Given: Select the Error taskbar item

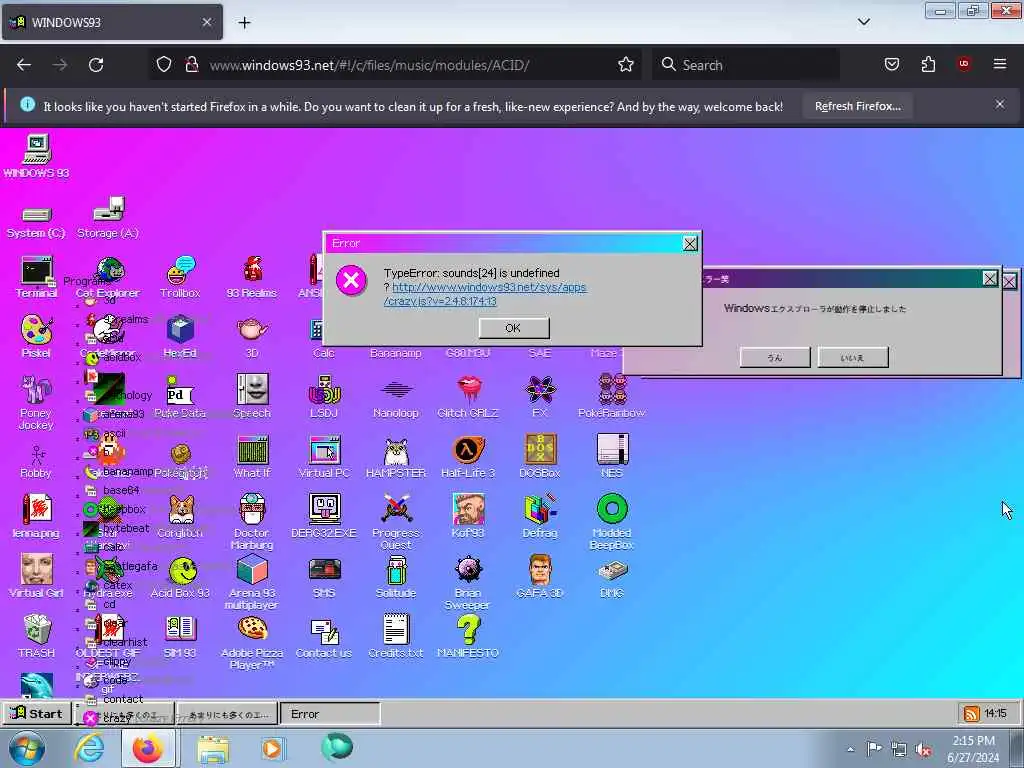Looking at the screenshot, I should pos(330,714).
